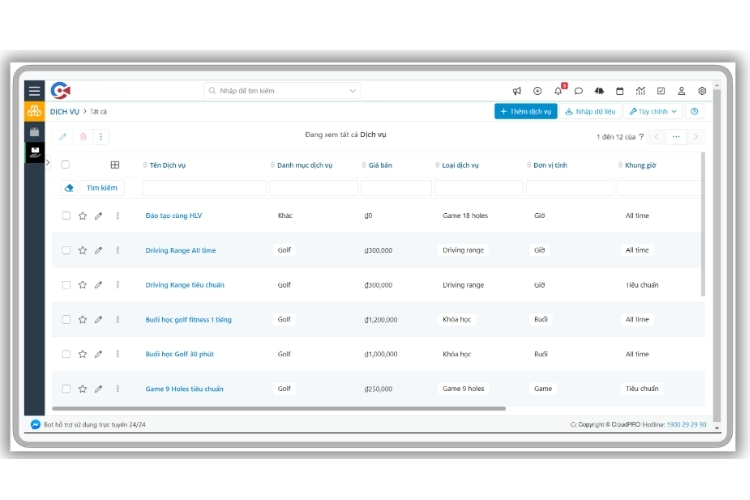Screen dimensions: 750x500
Task: Click the settings gear icon
Action: click(702, 91)
